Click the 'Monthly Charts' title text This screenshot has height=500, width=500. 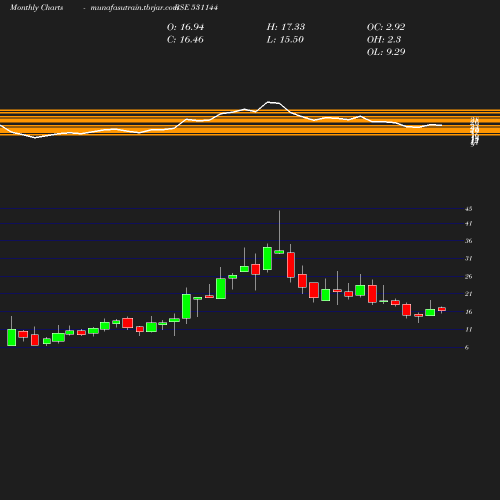[37, 8]
